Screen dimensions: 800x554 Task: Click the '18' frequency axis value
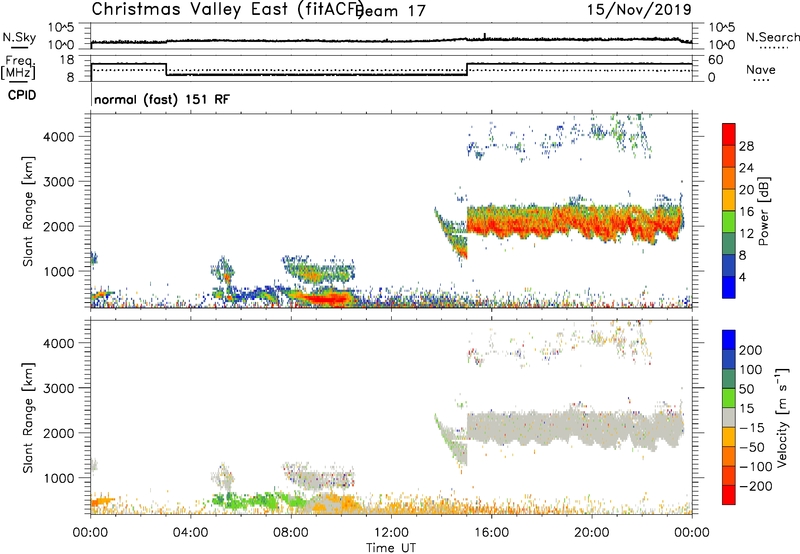67,60
